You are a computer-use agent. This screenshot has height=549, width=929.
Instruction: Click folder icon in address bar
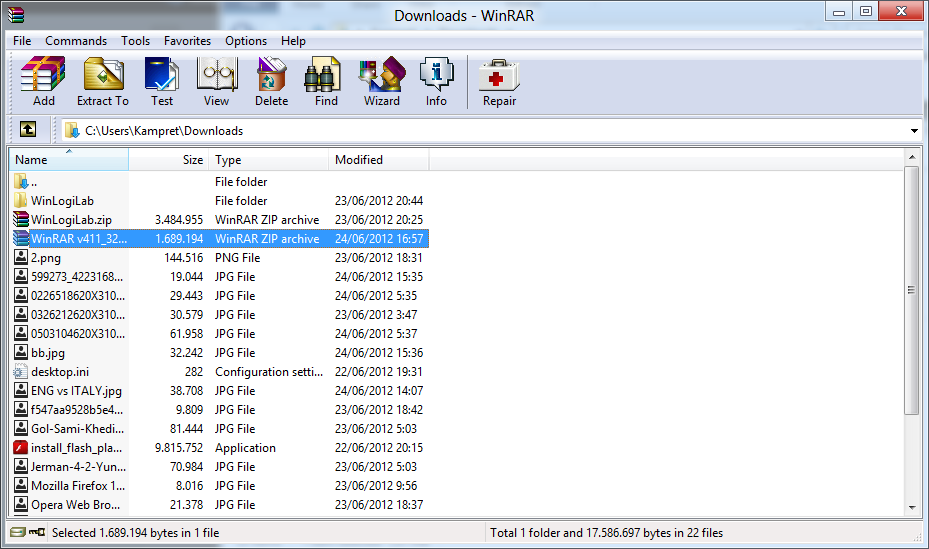coord(72,130)
